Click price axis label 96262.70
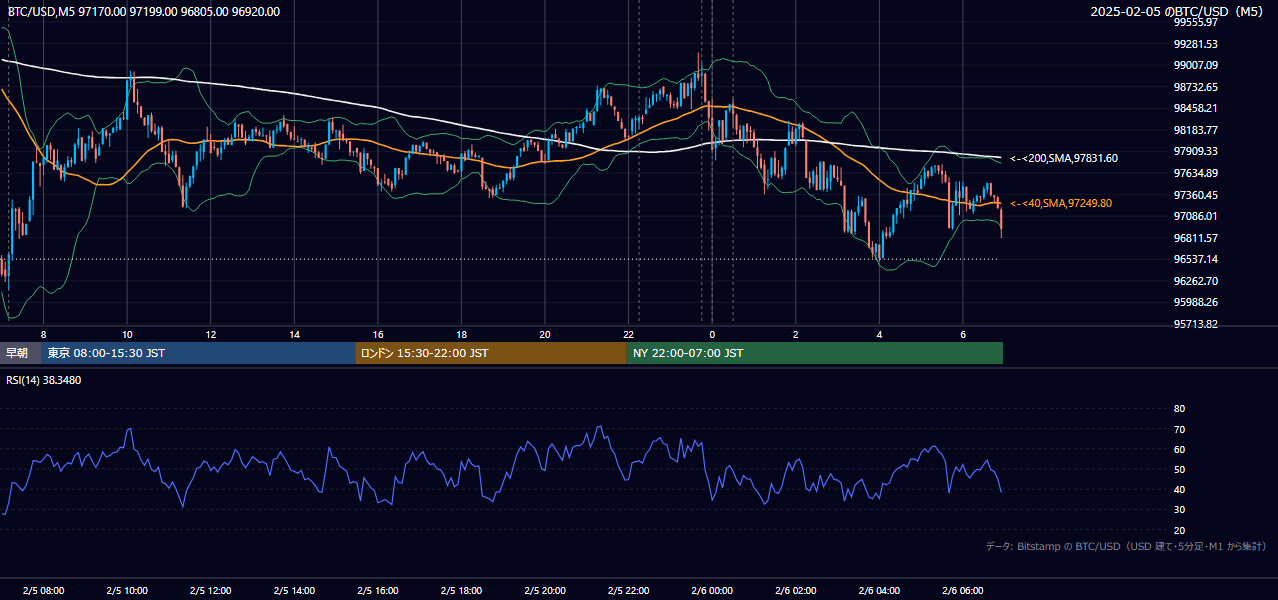 [1196, 281]
